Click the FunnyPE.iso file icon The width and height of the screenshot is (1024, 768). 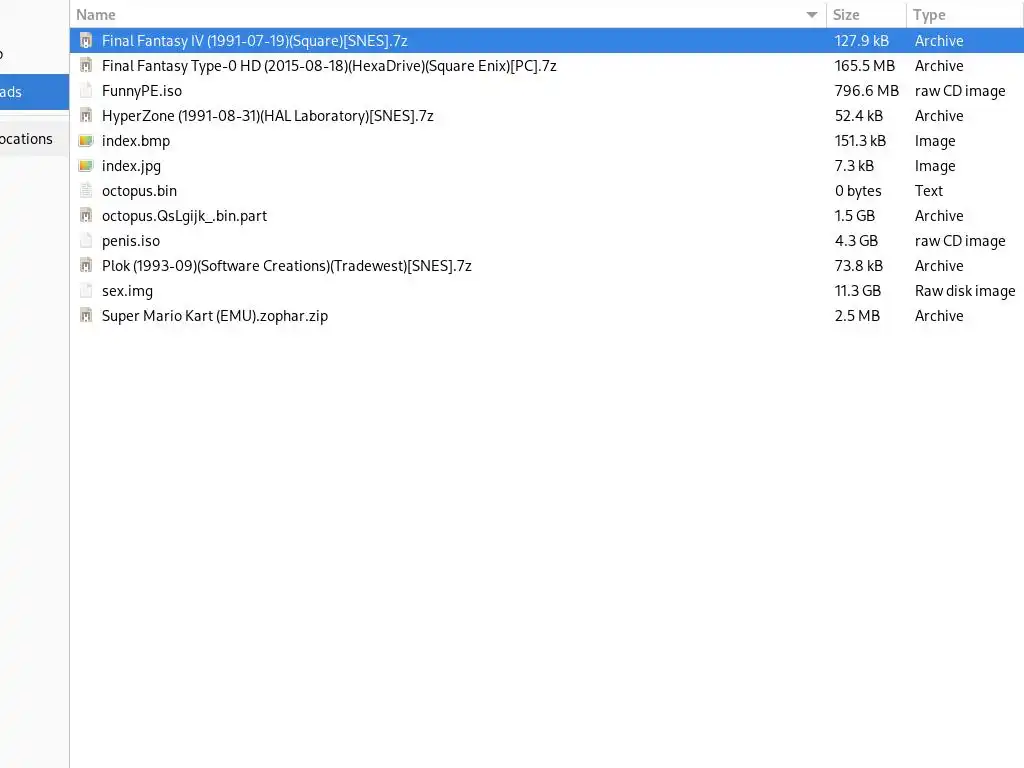tap(86, 90)
